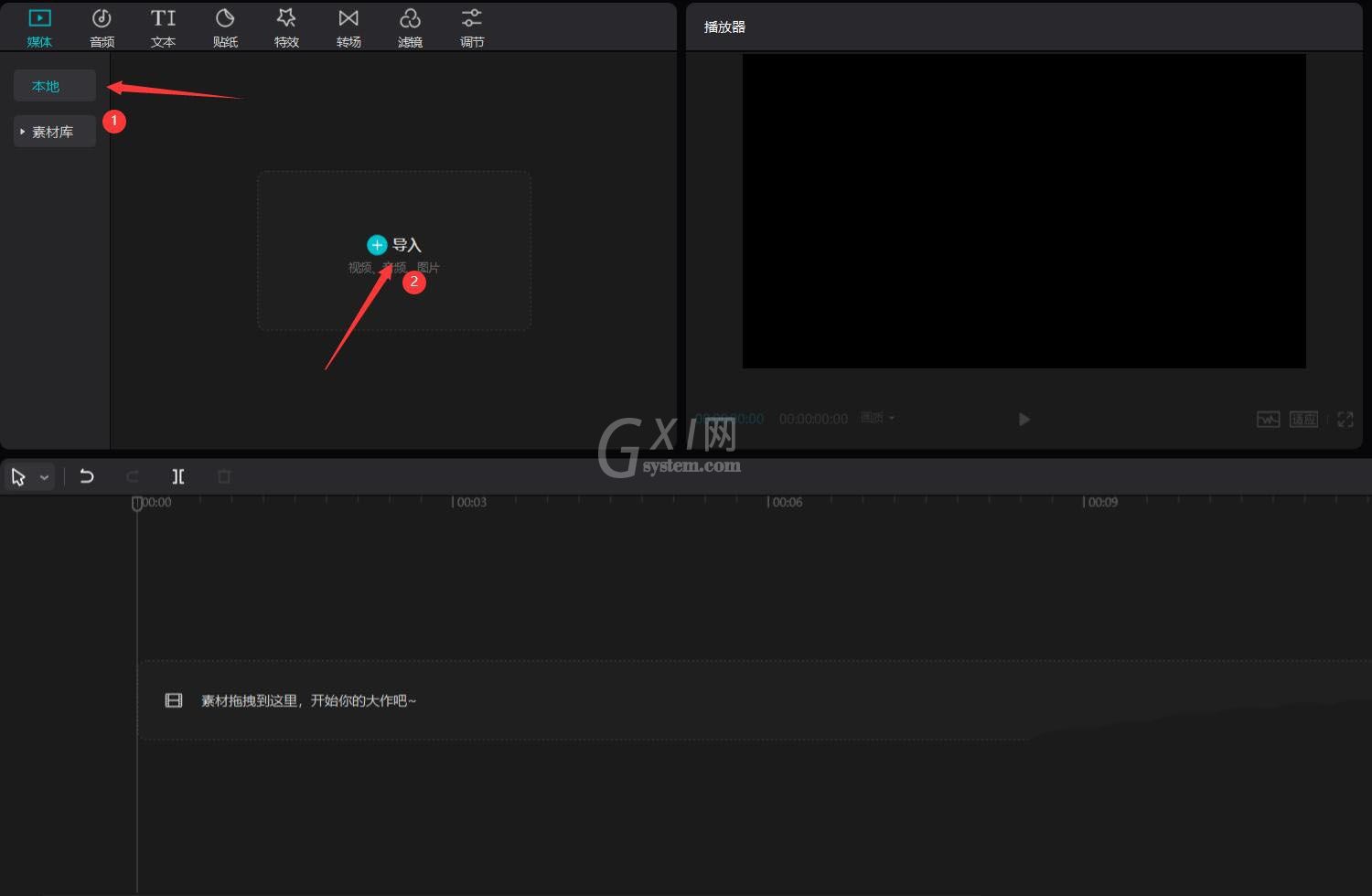This screenshot has width=1372, height=896.
Task: Open the 画质 quality dropdown
Action: pyautogui.click(x=877, y=418)
